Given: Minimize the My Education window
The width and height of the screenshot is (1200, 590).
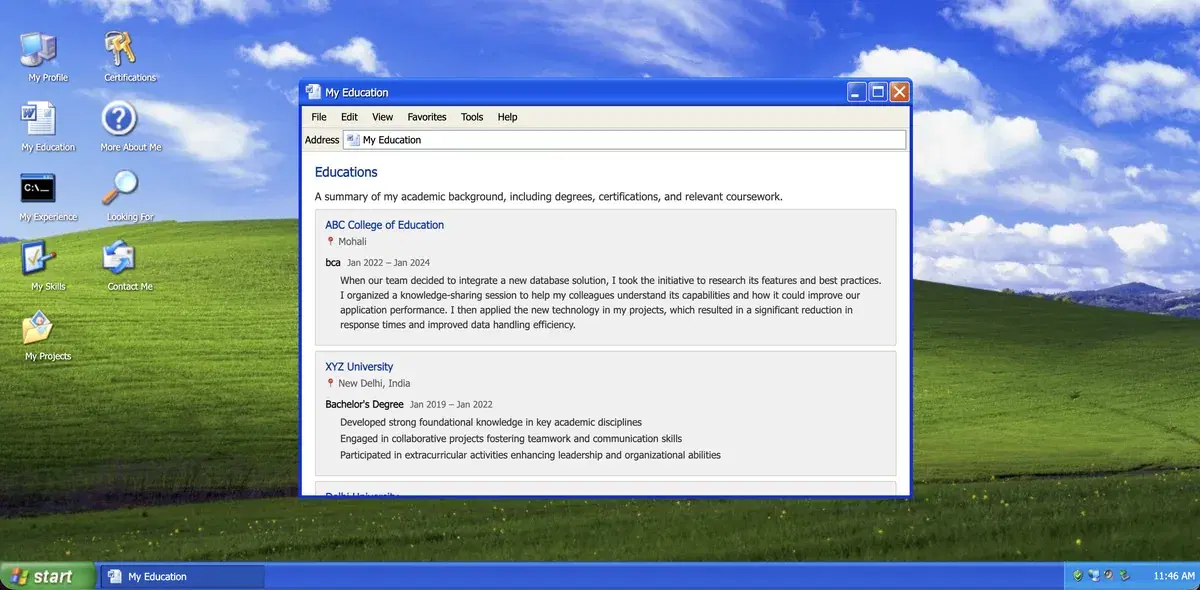Looking at the screenshot, I should click(857, 92).
